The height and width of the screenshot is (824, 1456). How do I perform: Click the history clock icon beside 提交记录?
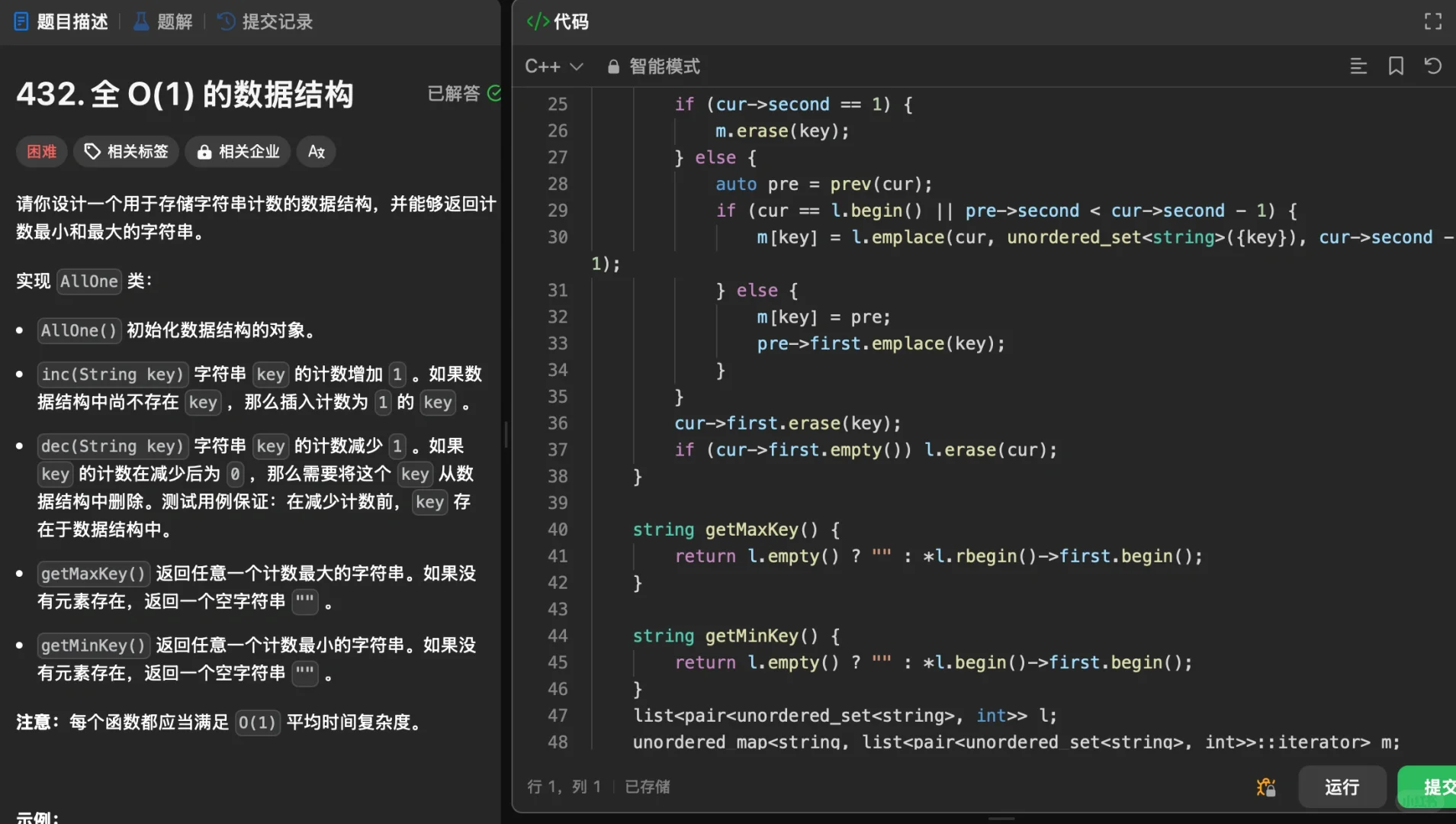click(x=226, y=21)
